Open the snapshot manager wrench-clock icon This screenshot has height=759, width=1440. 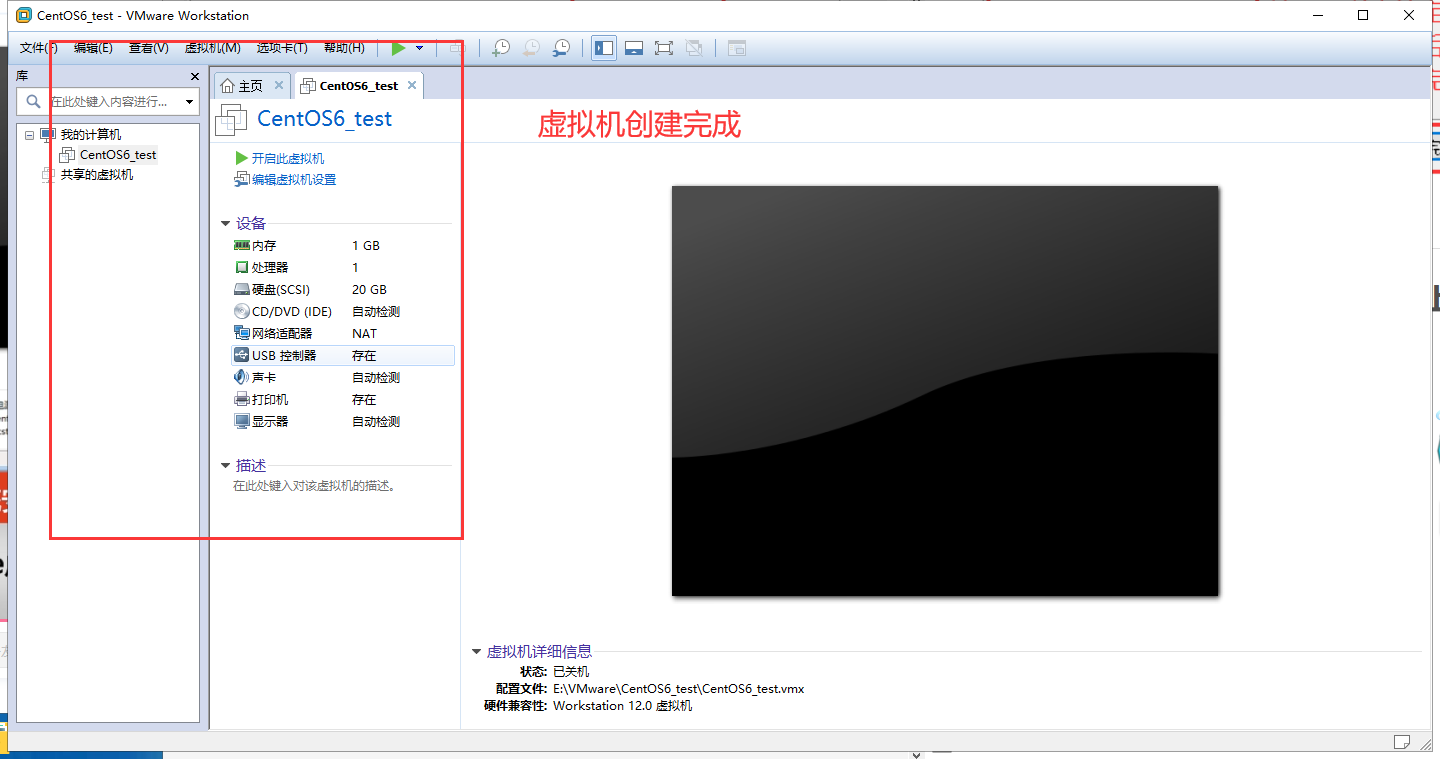pos(561,48)
